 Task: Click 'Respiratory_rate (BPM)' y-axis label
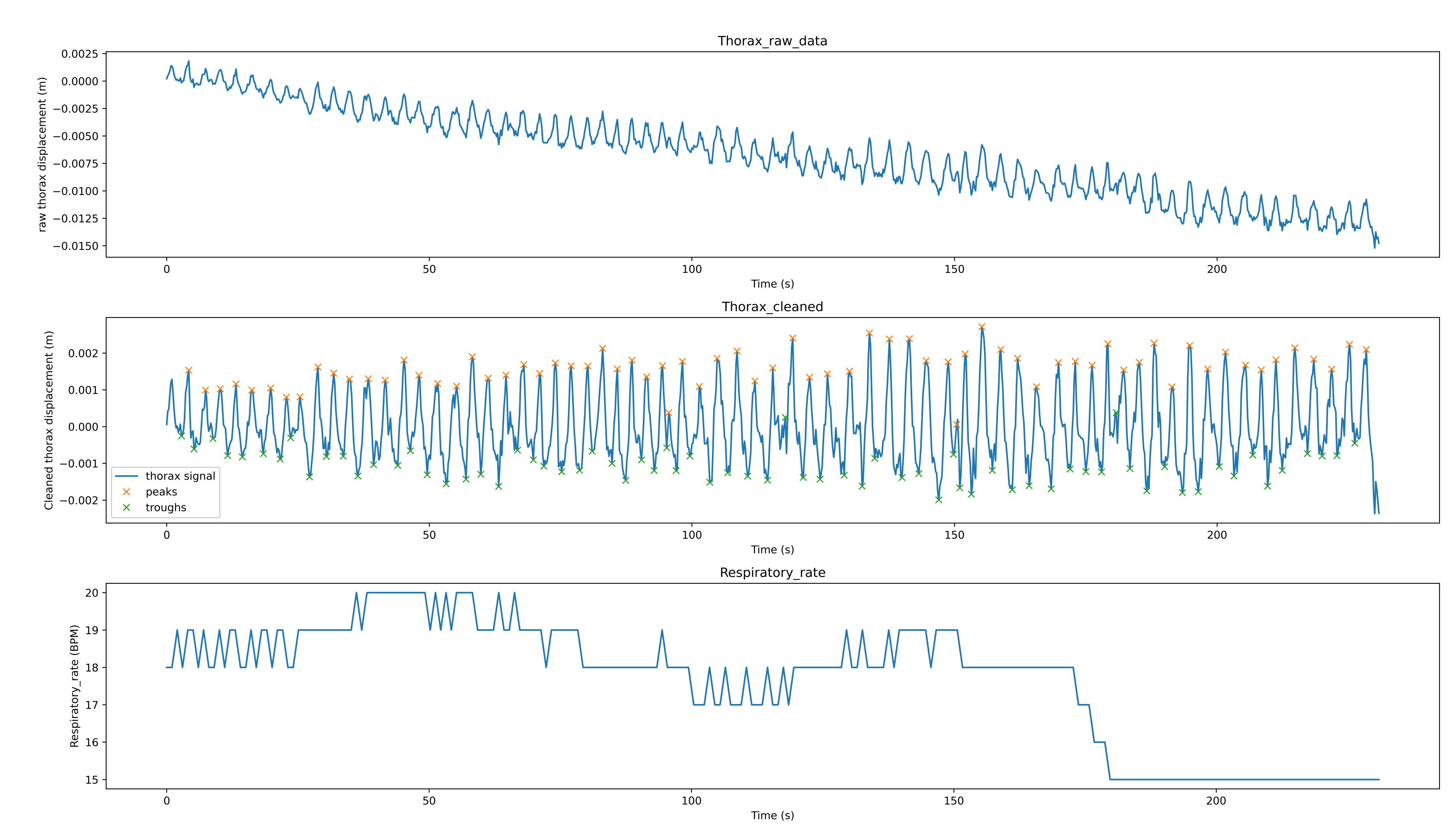click(74, 686)
